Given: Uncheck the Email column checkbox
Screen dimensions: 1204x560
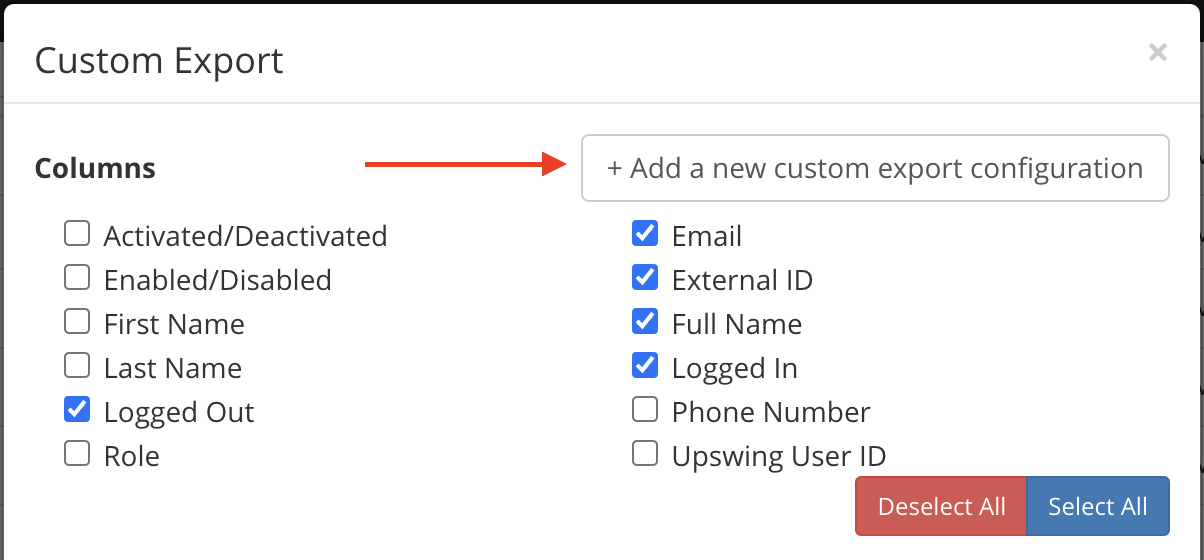Looking at the screenshot, I should click(x=645, y=234).
